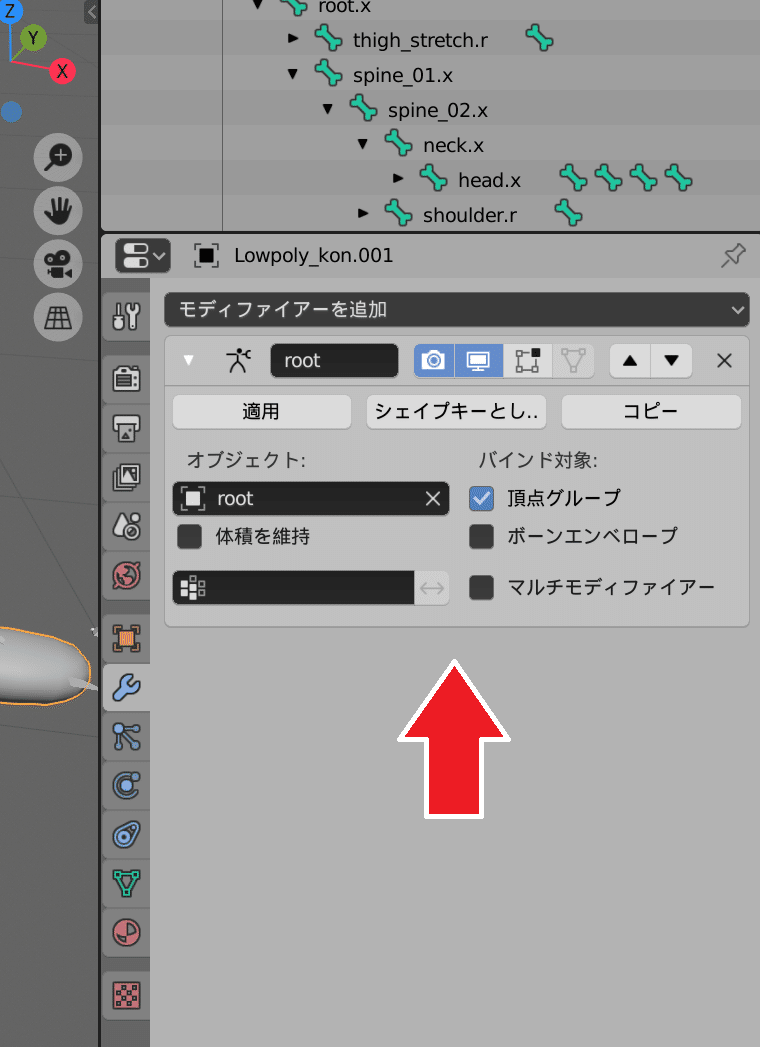Switch perspective/orthographic with the grid icon

pos(58,318)
